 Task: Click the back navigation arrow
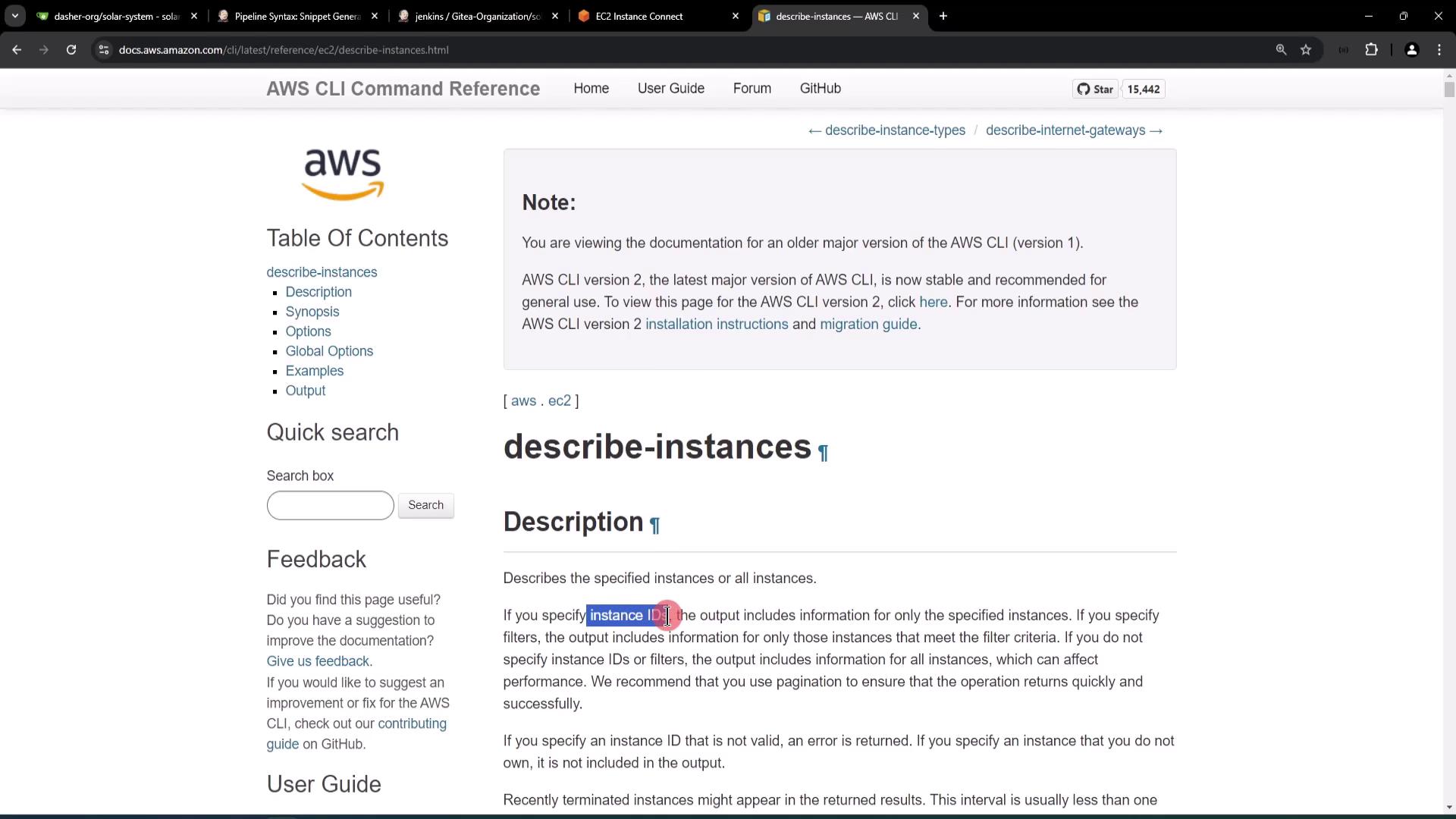click(x=17, y=50)
